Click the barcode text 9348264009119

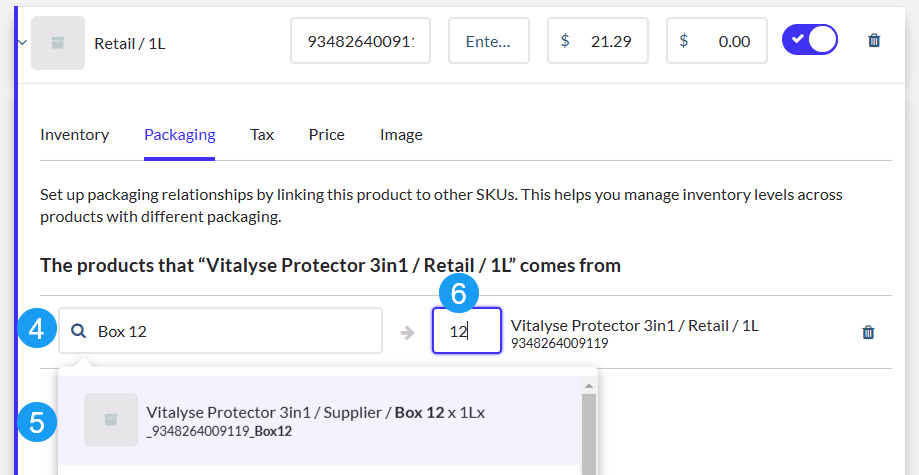(559, 343)
